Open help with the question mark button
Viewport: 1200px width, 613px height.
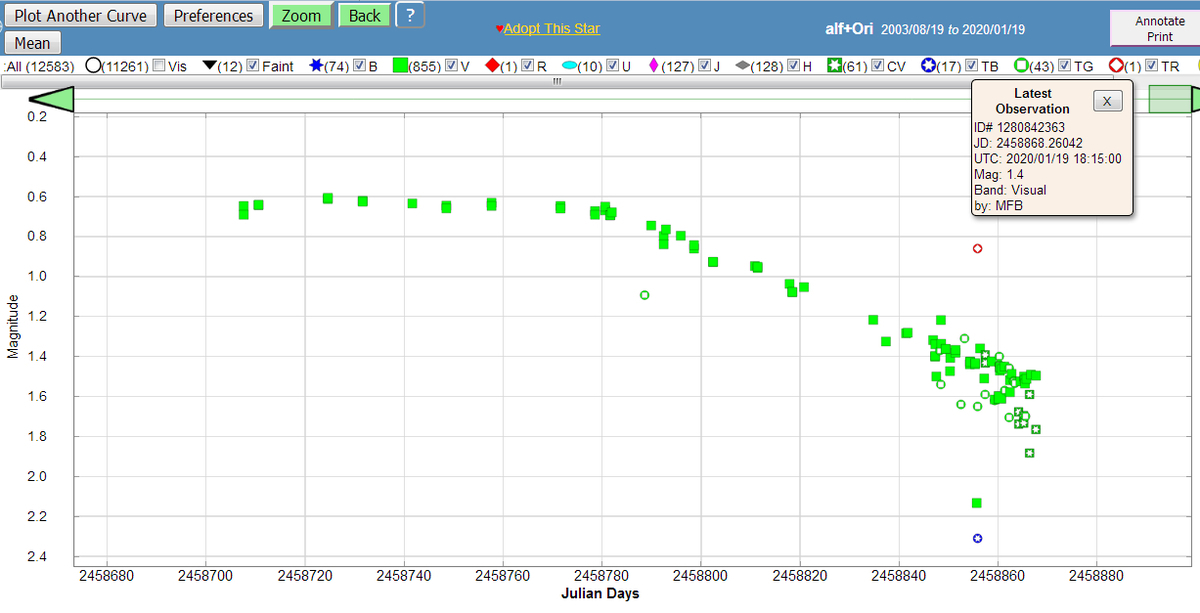point(410,15)
